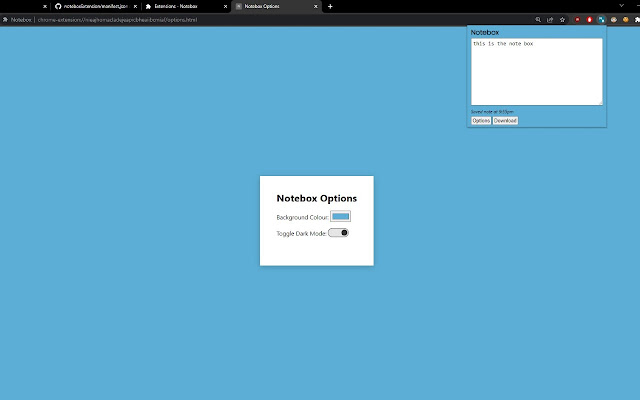Click inside the note text area
Screen dimensions: 640x400
tap(536, 72)
